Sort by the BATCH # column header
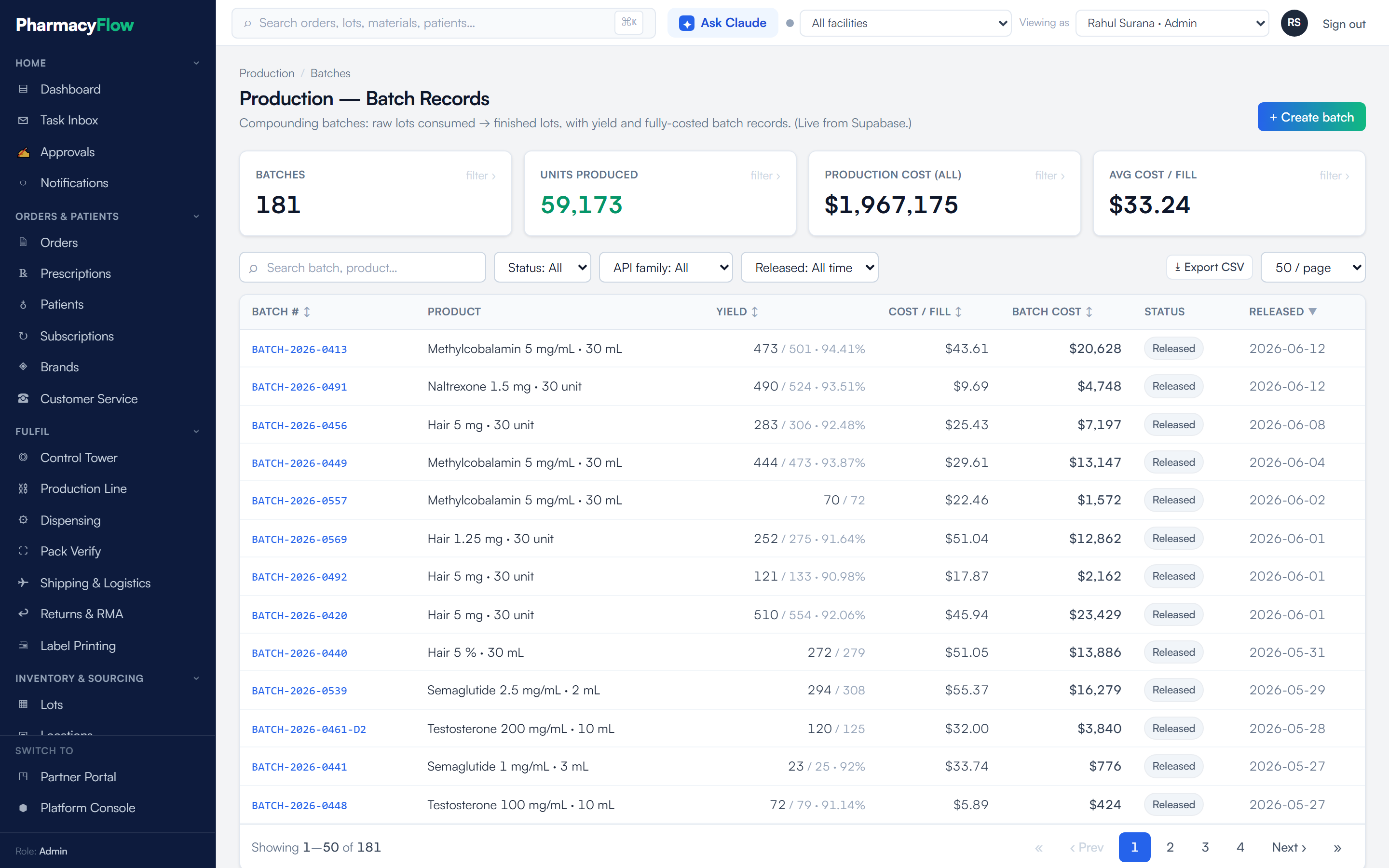This screenshot has height=868, width=1389. tap(281, 312)
